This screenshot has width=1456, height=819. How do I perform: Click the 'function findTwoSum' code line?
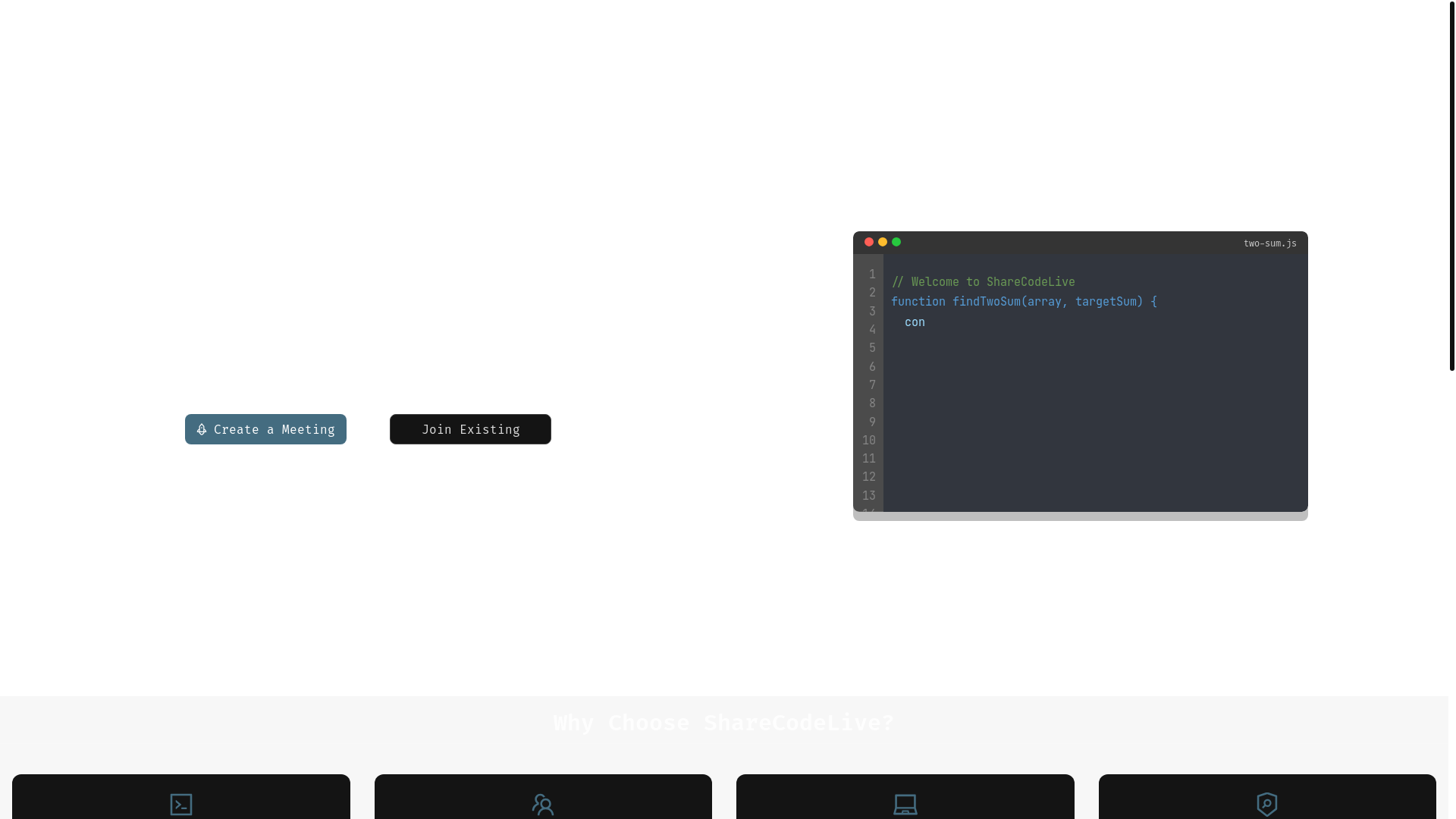pos(1025,302)
